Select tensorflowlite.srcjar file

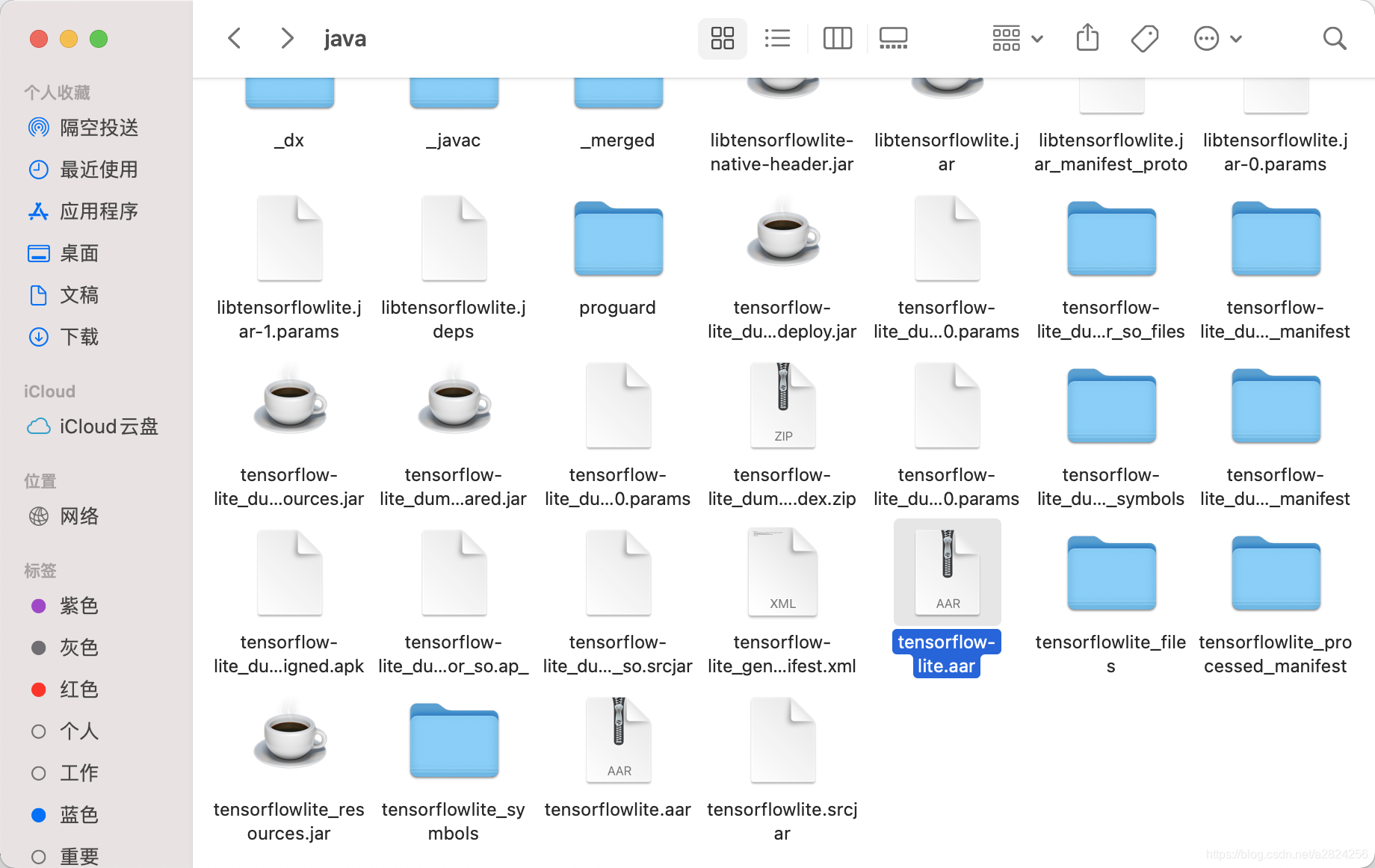click(x=782, y=740)
